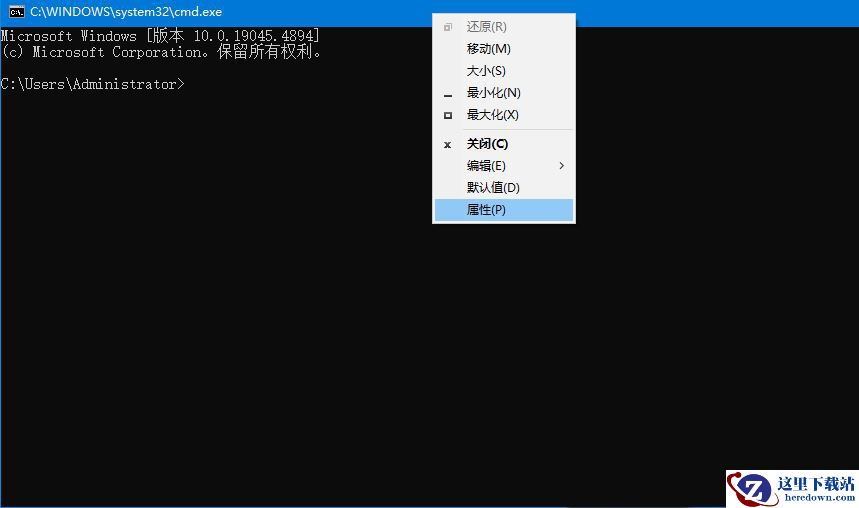Open the cmd.exe title bar system icon
This screenshot has height=508, width=859.
[16, 12]
